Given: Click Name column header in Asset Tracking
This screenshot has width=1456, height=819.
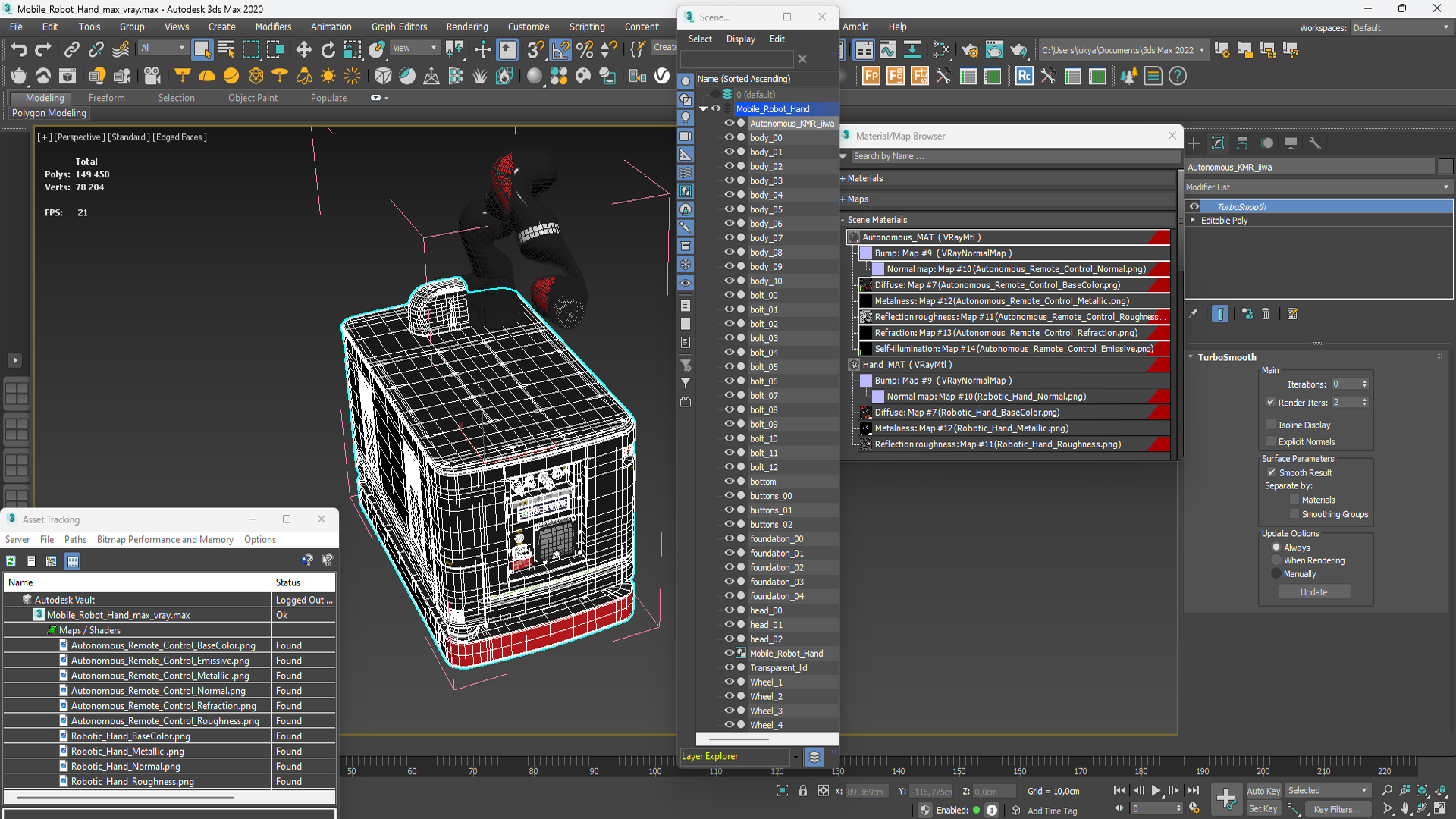Looking at the screenshot, I should [x=138, y=583].
